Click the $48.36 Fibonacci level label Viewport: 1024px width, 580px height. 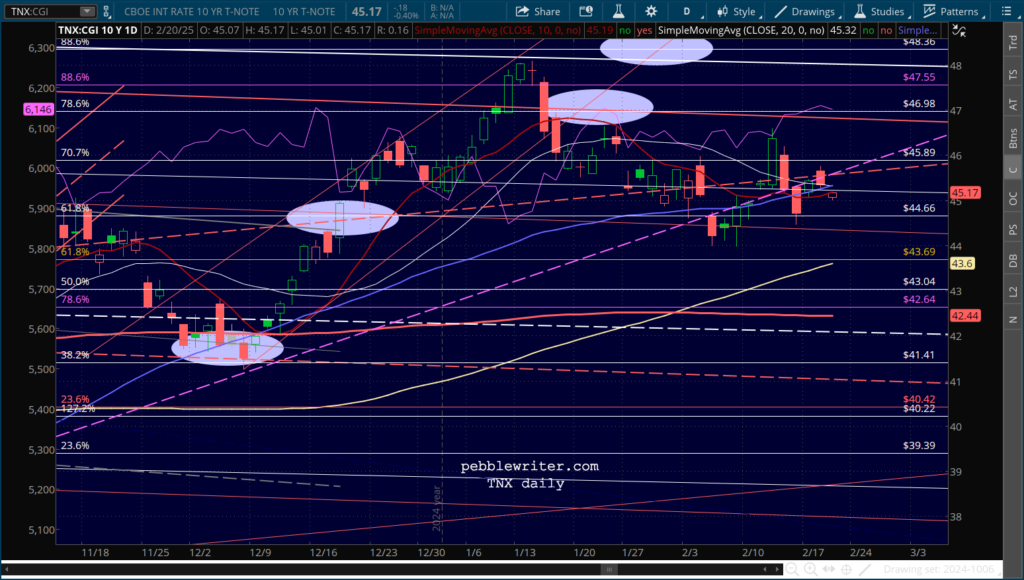click(x=919, y=42)
